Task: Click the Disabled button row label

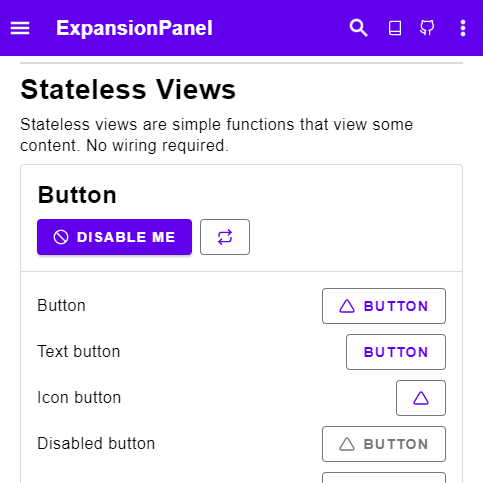Action: coord(96,443)
